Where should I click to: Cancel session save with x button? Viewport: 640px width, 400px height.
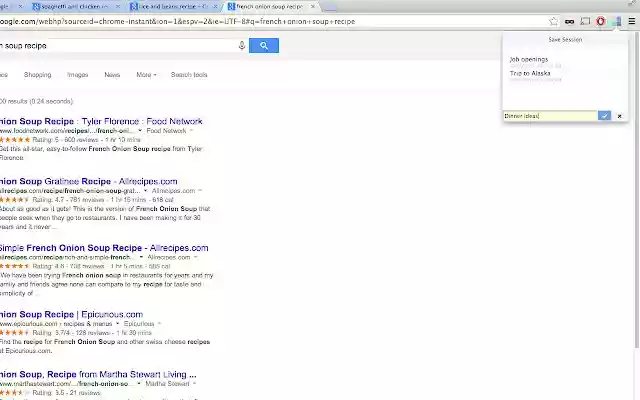point(620,116)
